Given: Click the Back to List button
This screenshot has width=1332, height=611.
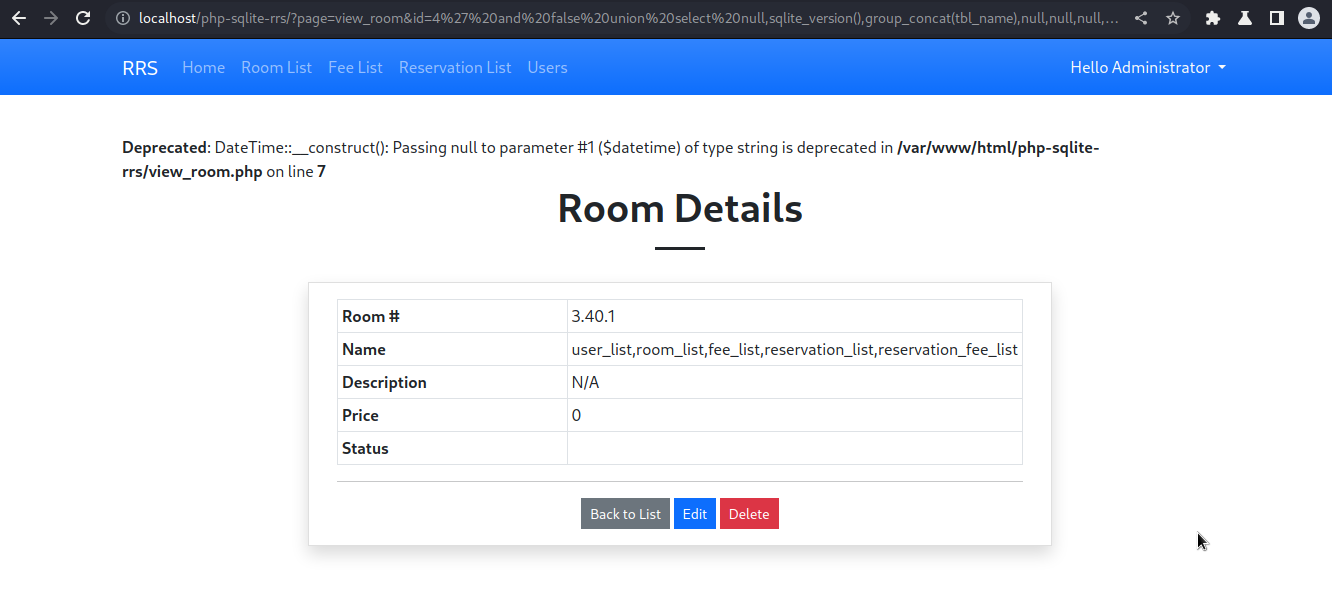Looking at the screenshot, I should point(625,514).
